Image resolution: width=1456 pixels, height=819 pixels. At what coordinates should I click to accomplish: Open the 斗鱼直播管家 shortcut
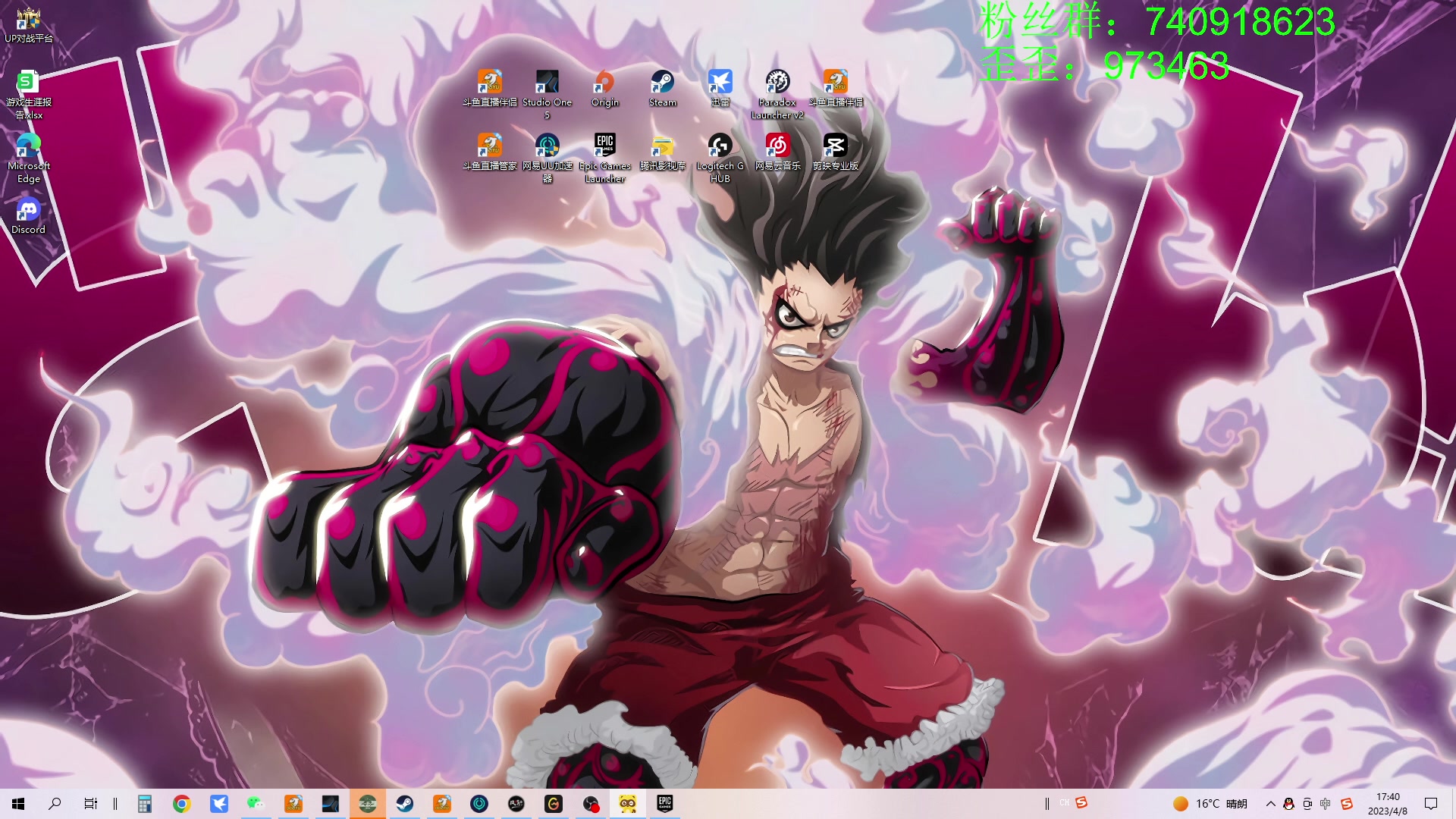pyautogui.click(x=490, y=152)
